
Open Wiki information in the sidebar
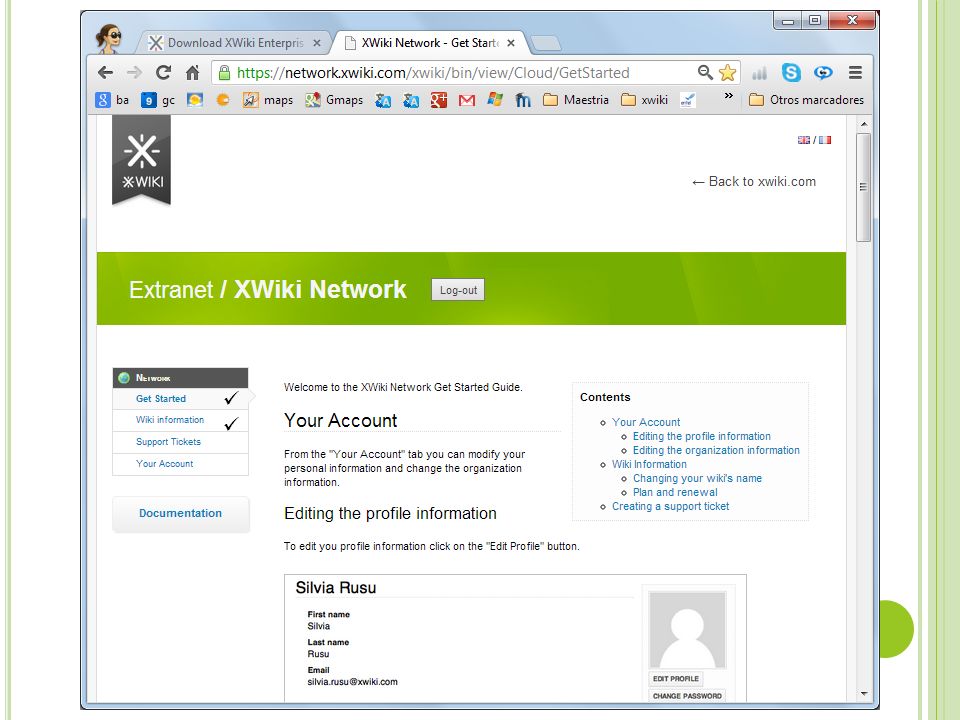[x=170, y=420]
